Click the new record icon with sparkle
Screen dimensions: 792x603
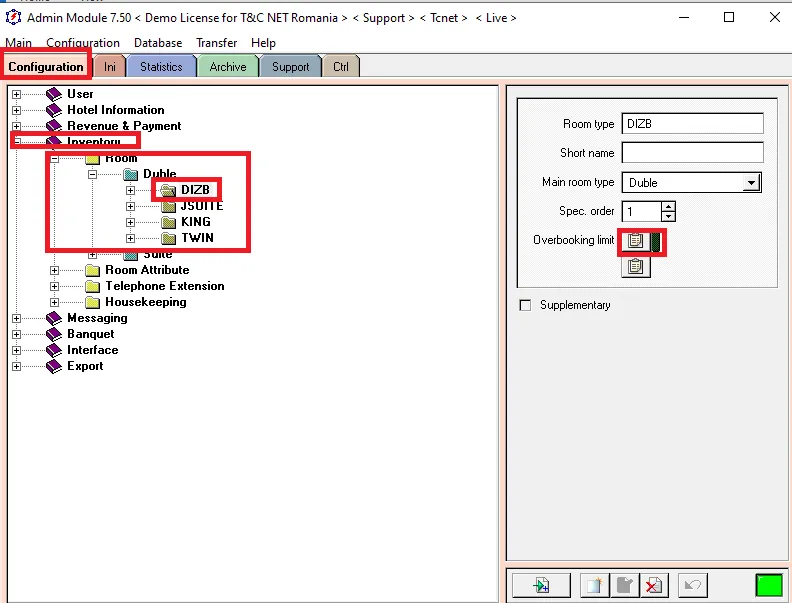tap(594, 585)
